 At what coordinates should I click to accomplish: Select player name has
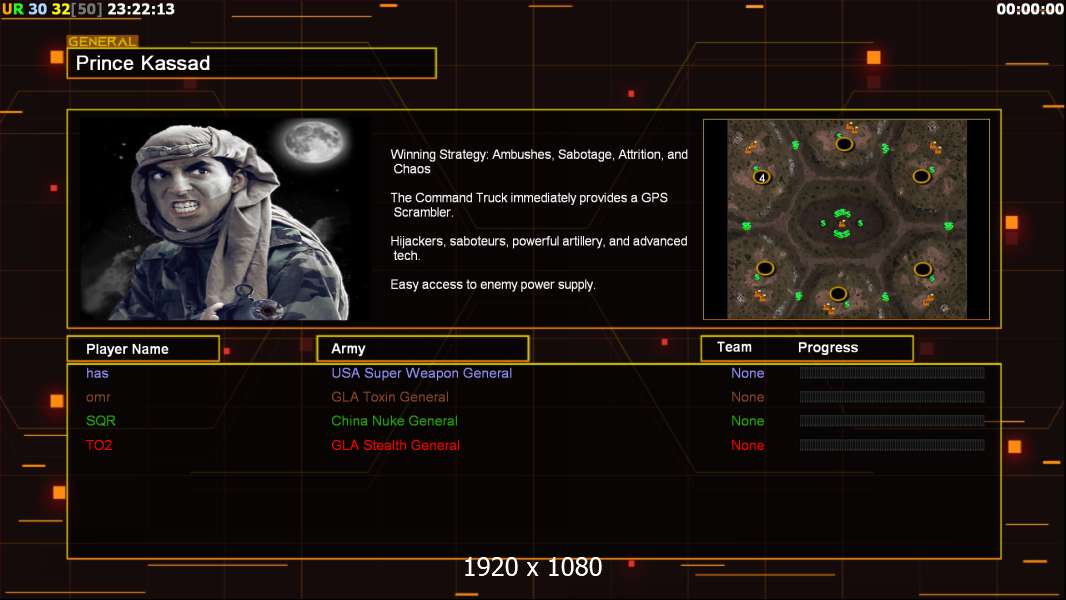[97, 373]
